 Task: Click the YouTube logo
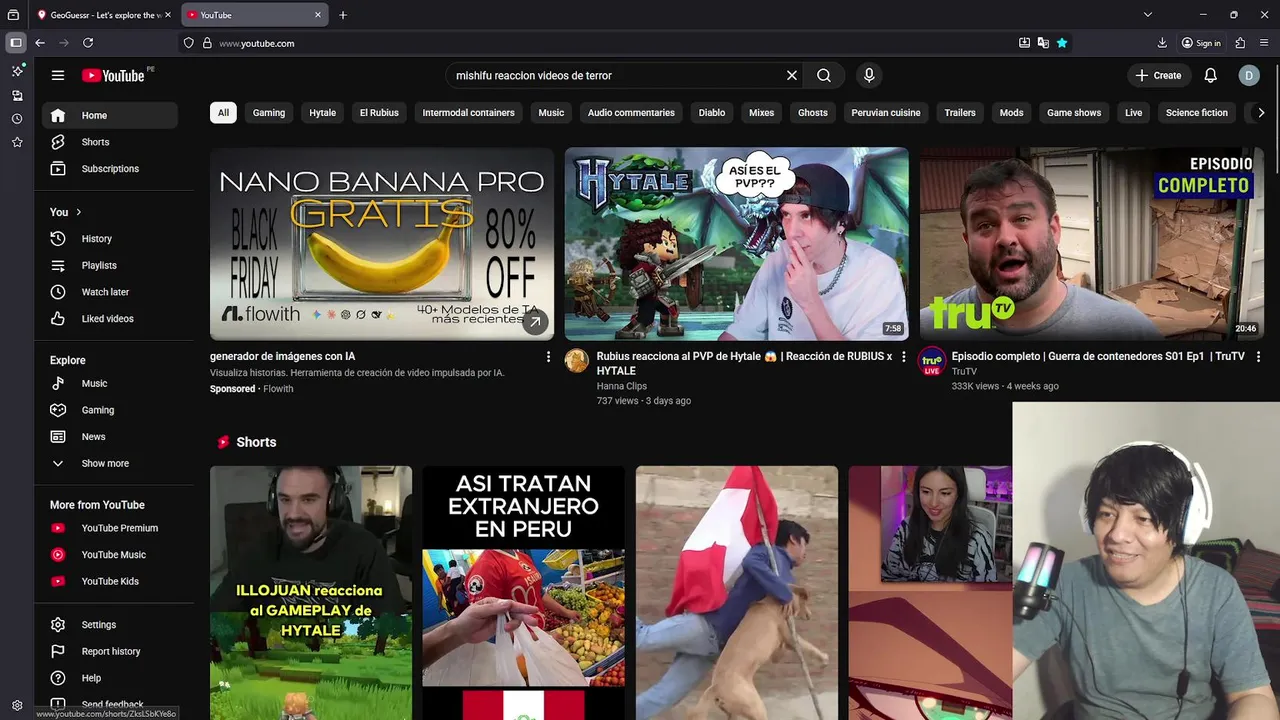[x=113, y=75]
